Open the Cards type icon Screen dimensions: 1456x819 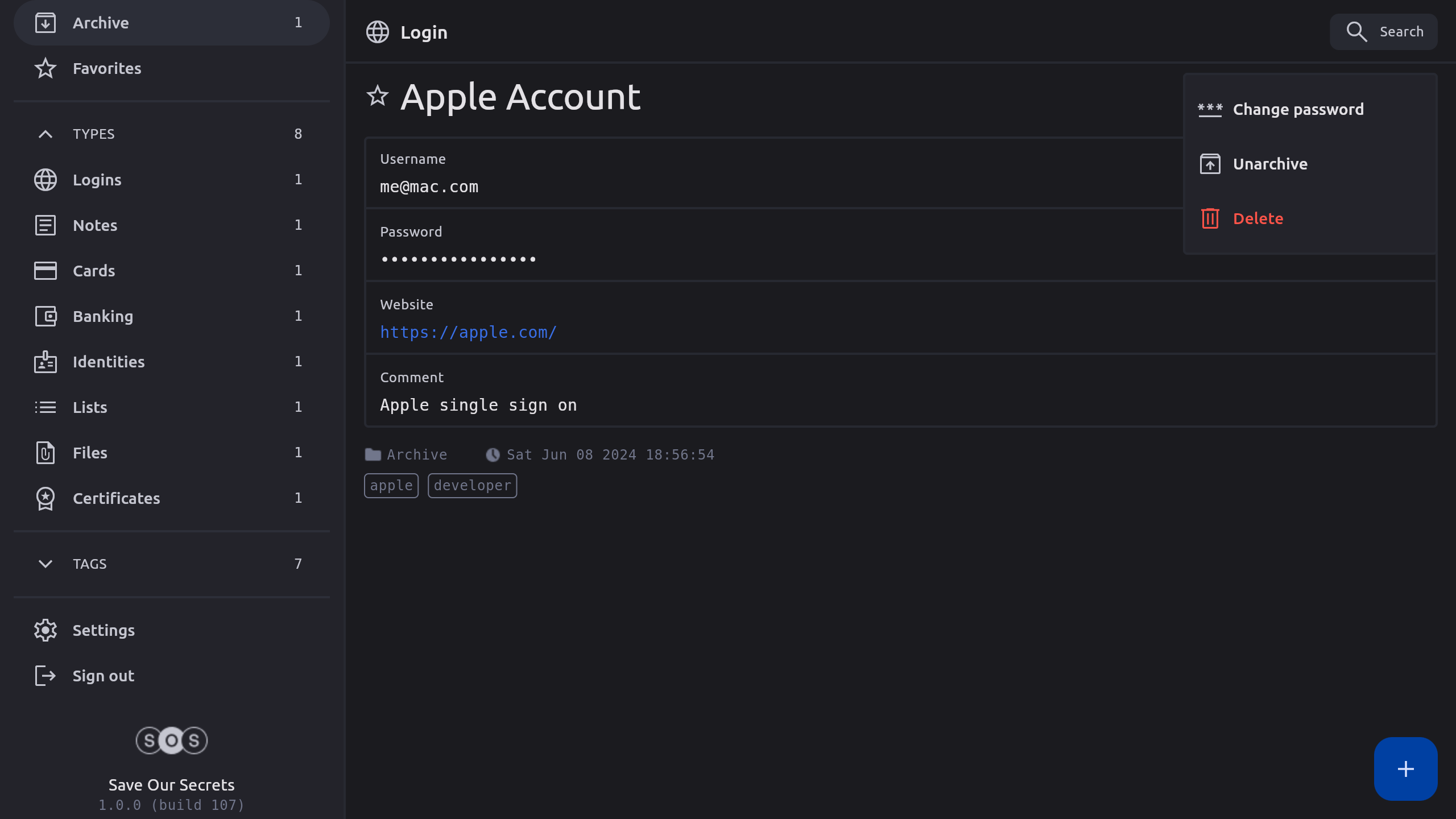pyautogui.click(x=45, y=271)
